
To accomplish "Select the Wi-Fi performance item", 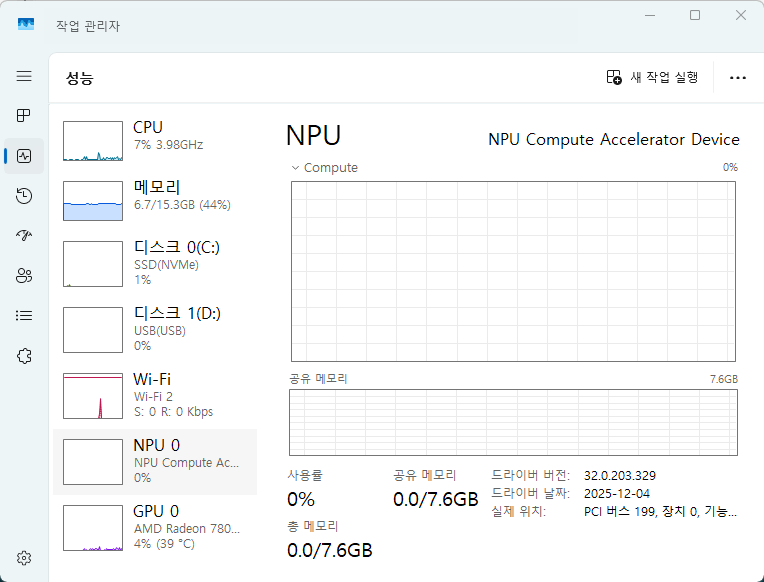I will click(x=155, y=395).
